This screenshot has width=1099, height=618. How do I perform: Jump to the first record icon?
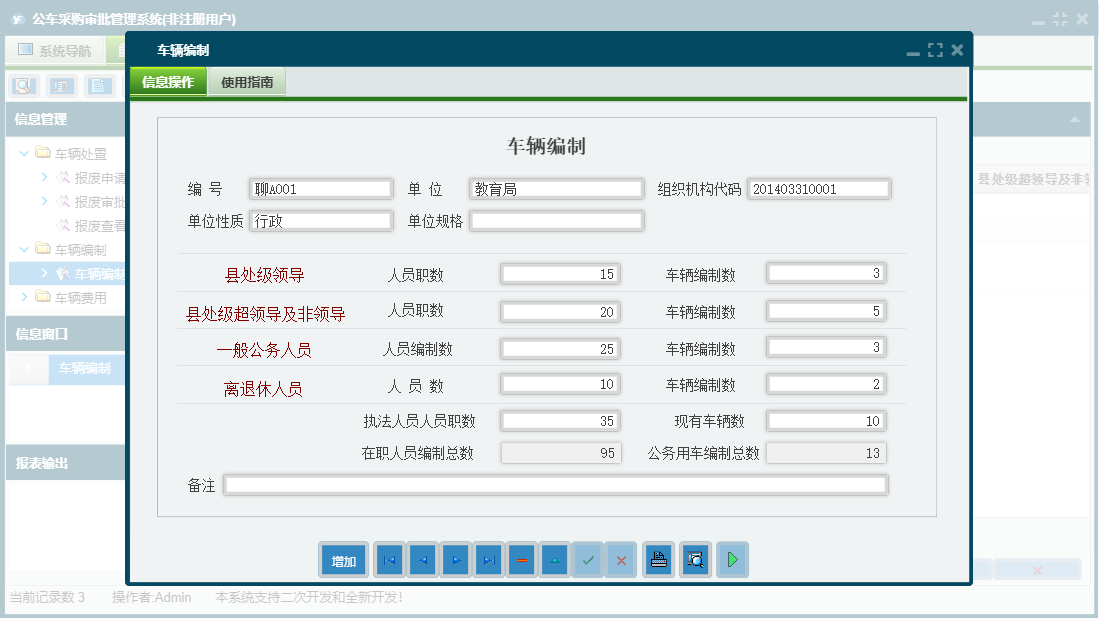click(389, 560)
